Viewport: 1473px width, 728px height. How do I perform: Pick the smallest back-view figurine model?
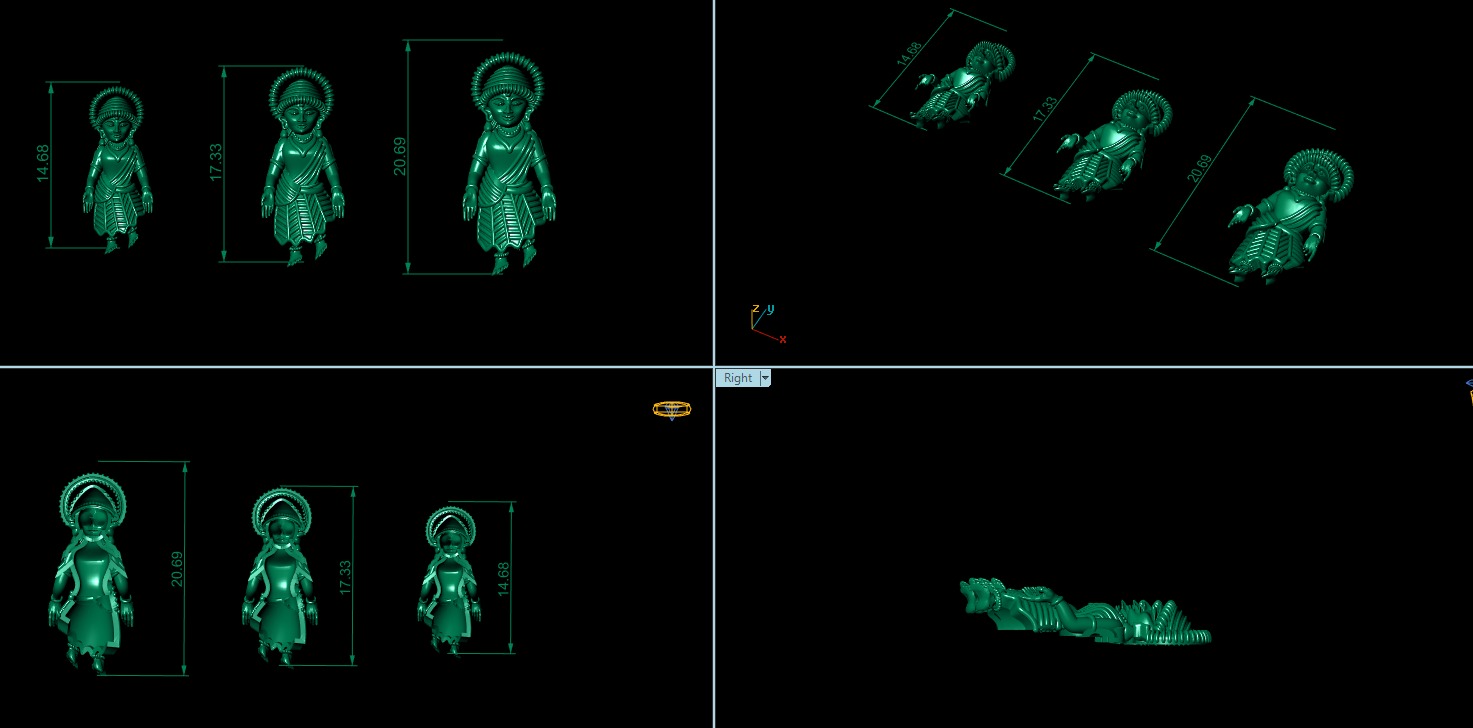(x=449, y=580)
